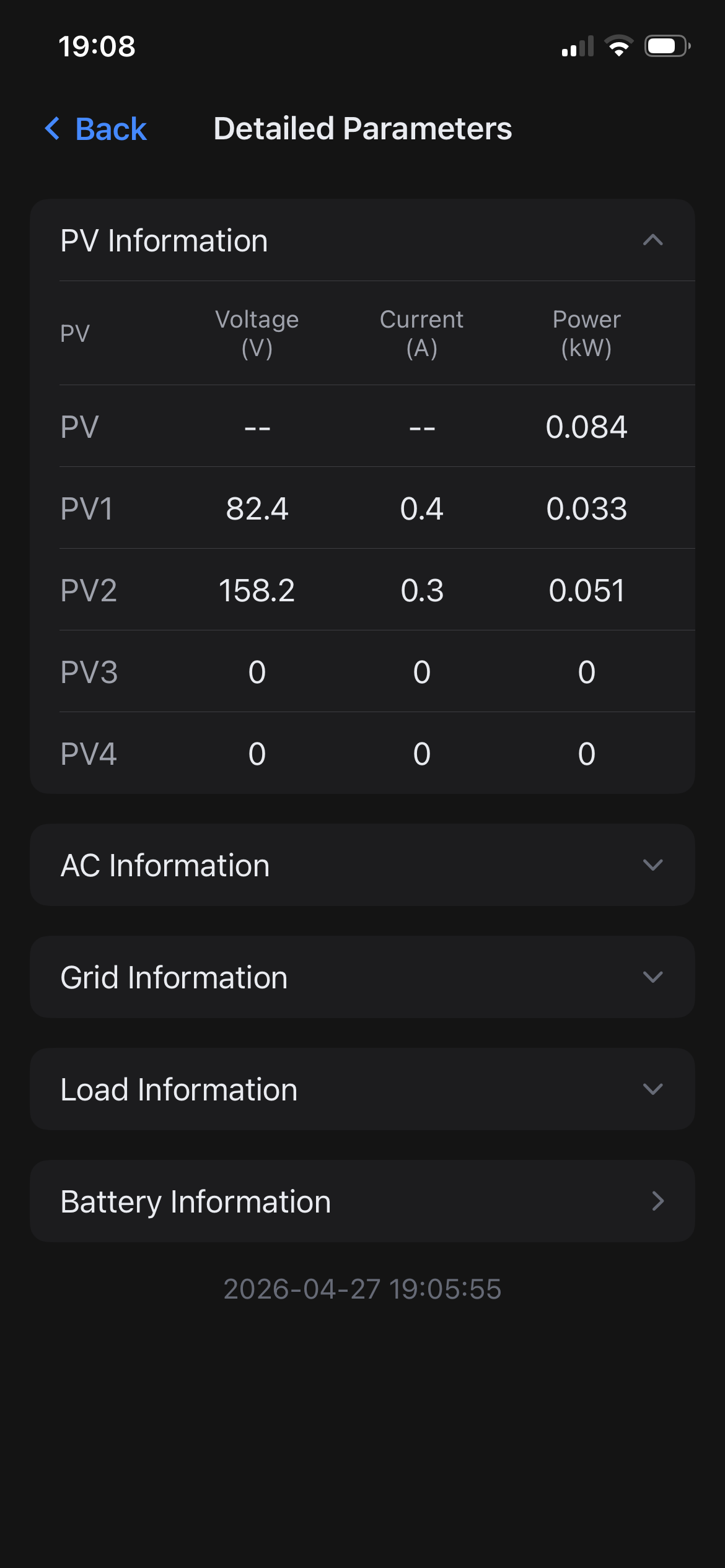Select the PV Information header
725x1568 pixels.
362,240
